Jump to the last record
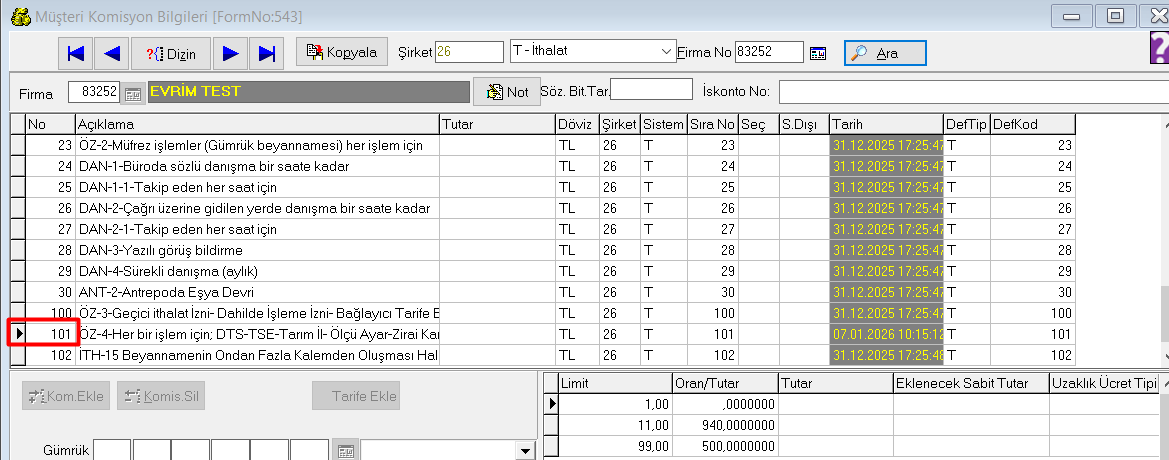 pos(267,53)
